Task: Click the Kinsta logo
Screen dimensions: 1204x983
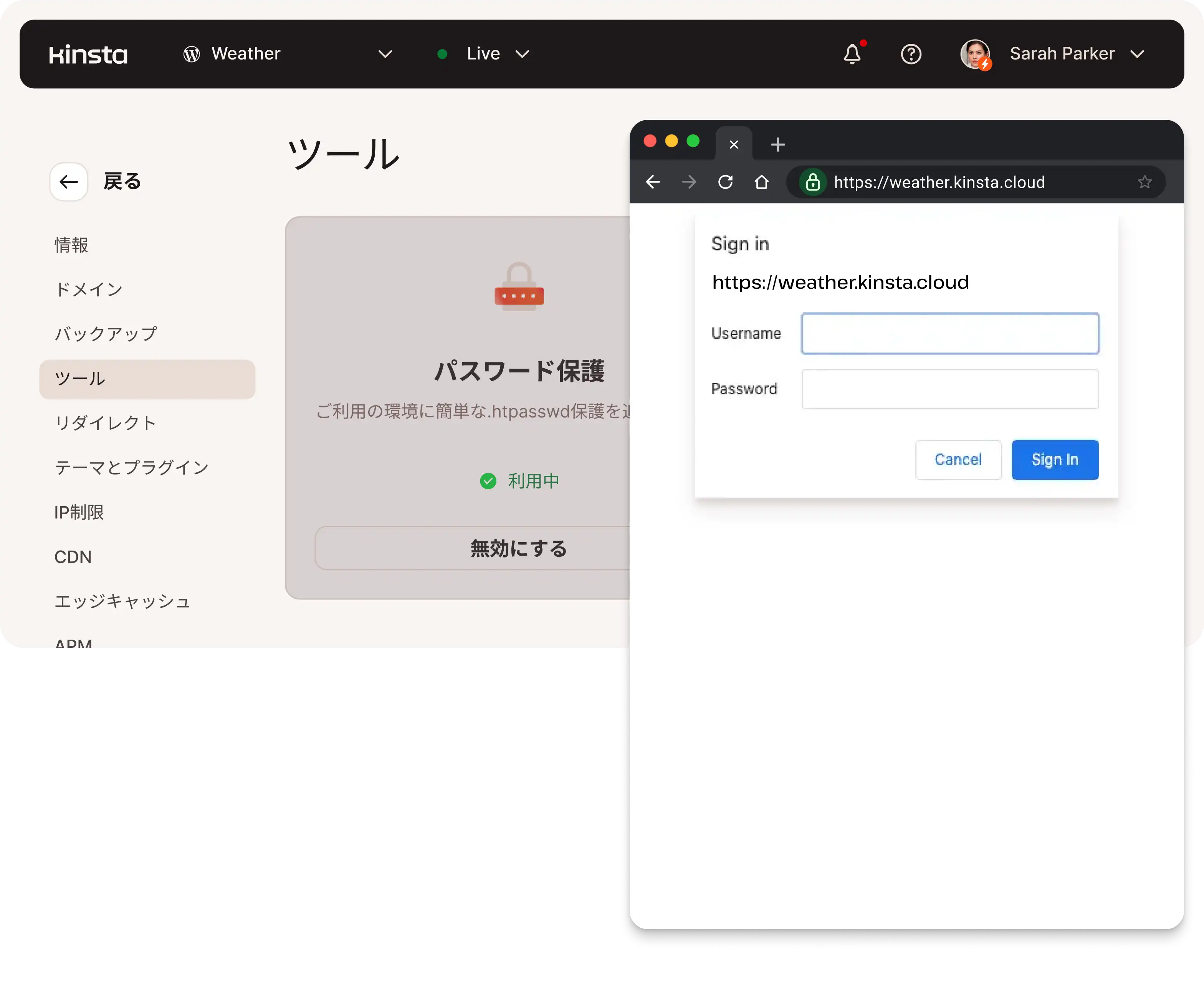Action: pos(88,55)
